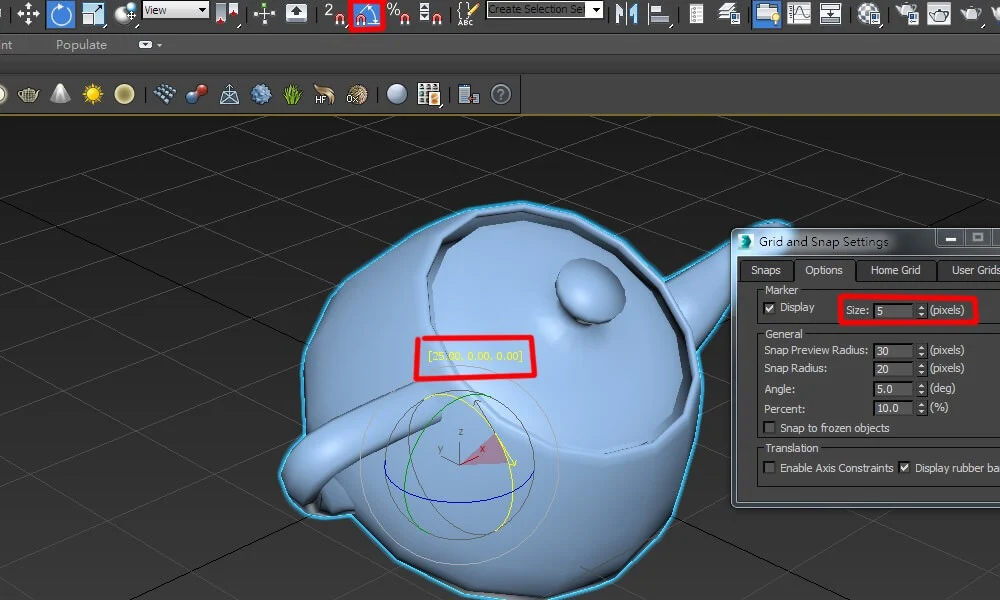Enable the Select and Manipulate tool

[264, 13]
